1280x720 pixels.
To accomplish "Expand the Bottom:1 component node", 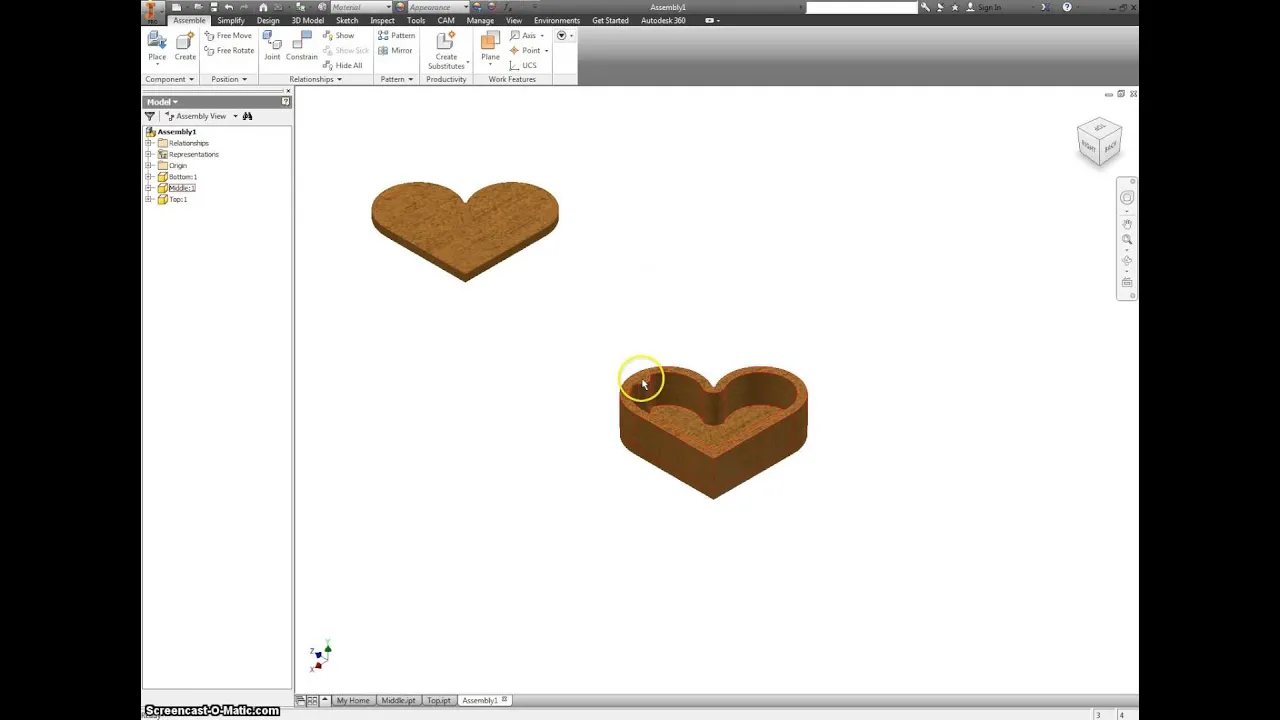I will 150,177.
